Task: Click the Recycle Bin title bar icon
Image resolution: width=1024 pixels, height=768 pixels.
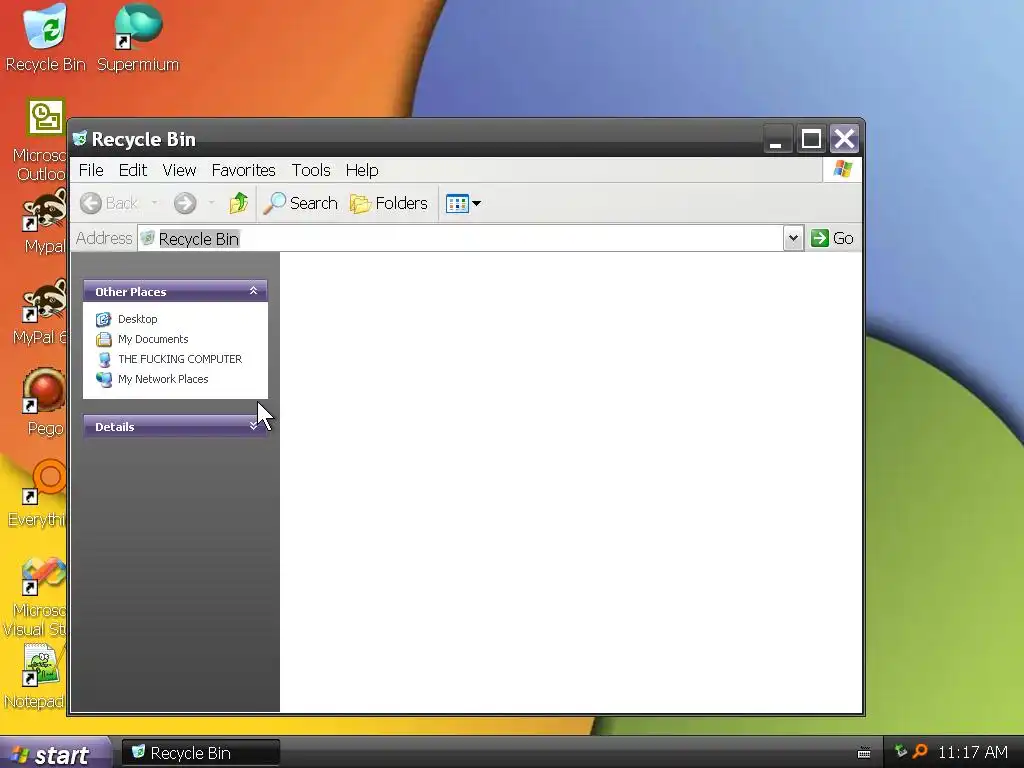Action: pyautogui.click(x=80, y=138)
